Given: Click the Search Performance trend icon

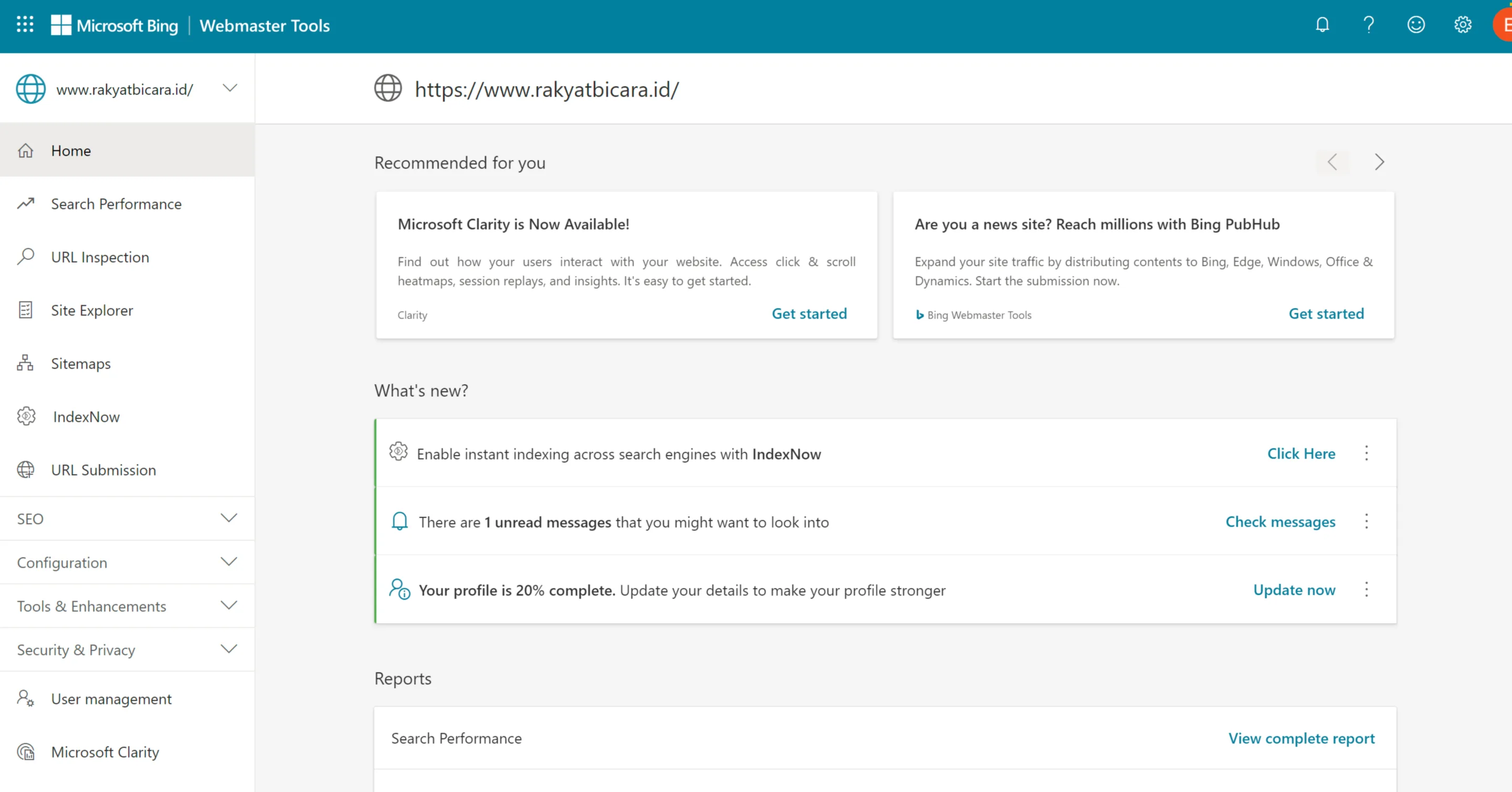Looking at the screenshot, I should pyautogui.click(x=25, y=204).
